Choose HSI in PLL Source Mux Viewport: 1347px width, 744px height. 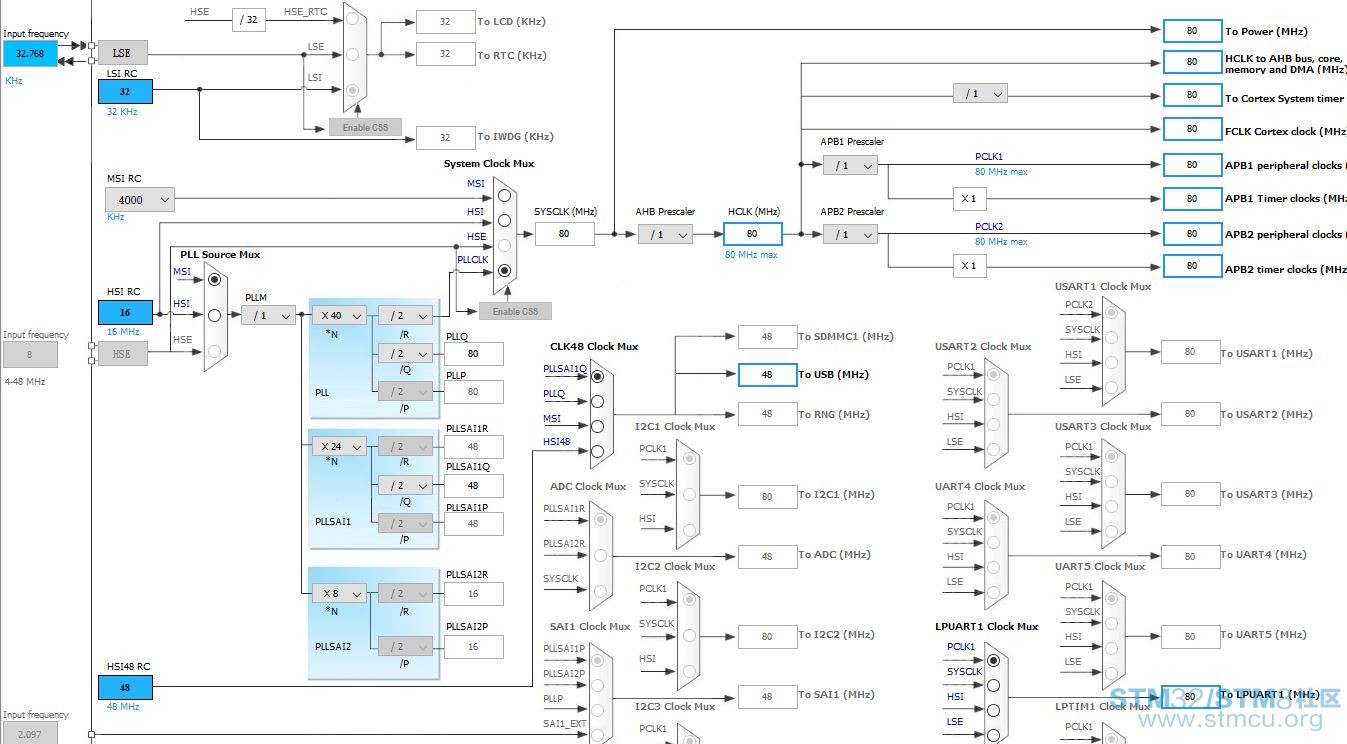click(214, 315)
